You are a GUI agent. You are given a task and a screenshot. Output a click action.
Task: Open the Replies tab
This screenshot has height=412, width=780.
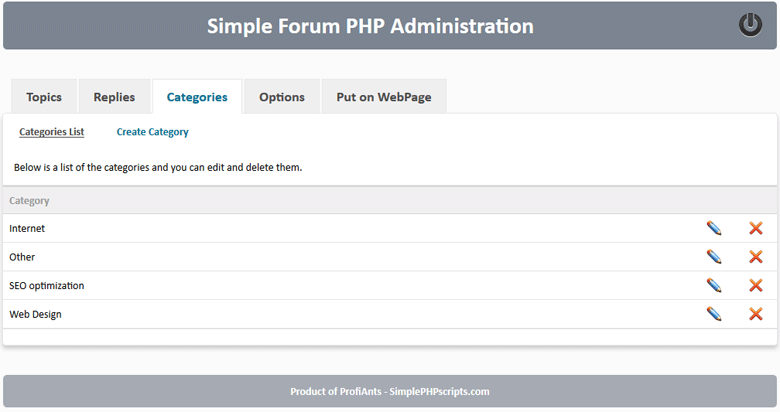114,97
